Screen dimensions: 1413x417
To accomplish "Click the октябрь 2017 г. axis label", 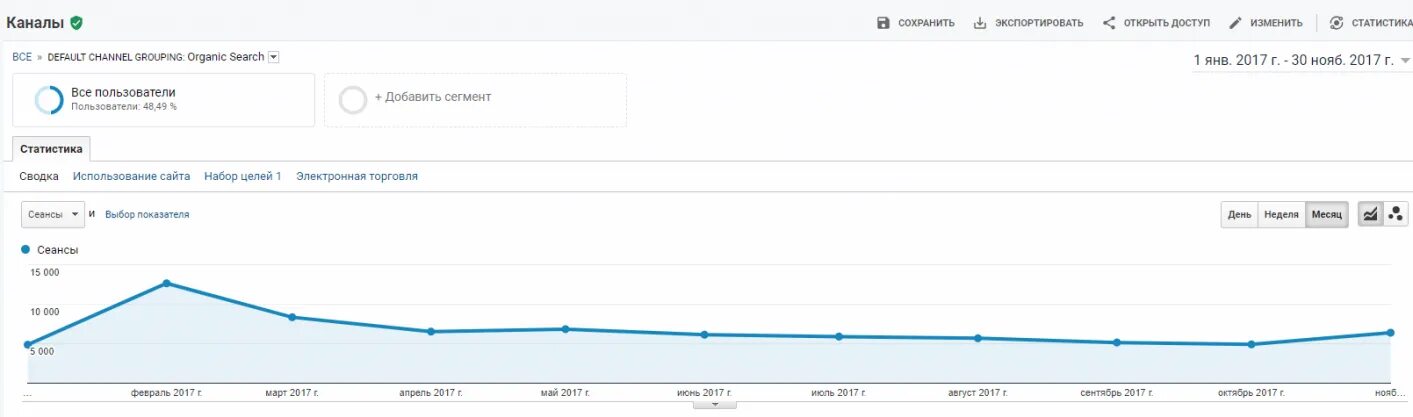I will (x=1252, y=392).
